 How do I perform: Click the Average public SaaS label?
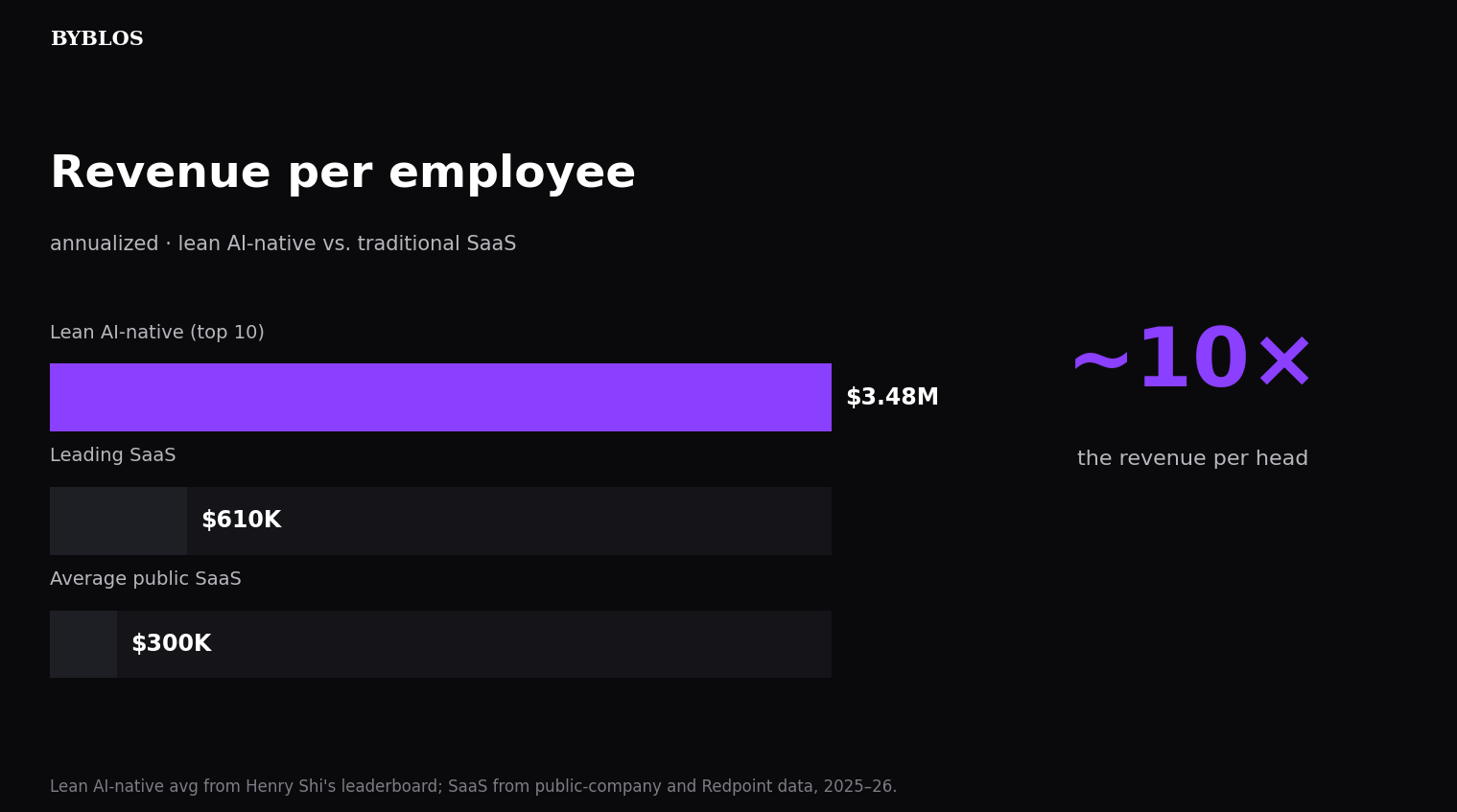pos(146,579)
